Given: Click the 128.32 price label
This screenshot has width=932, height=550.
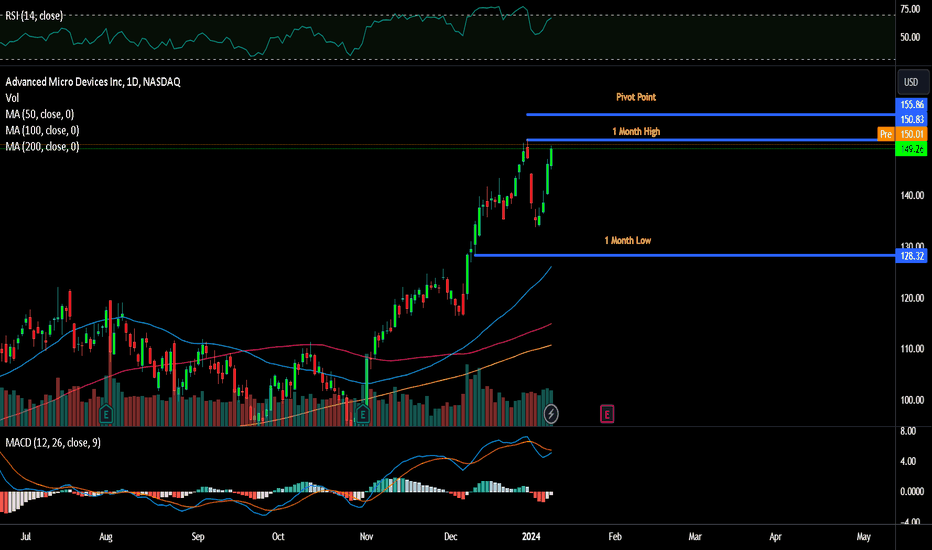Looking at the screenshot, I should point(912,256).
